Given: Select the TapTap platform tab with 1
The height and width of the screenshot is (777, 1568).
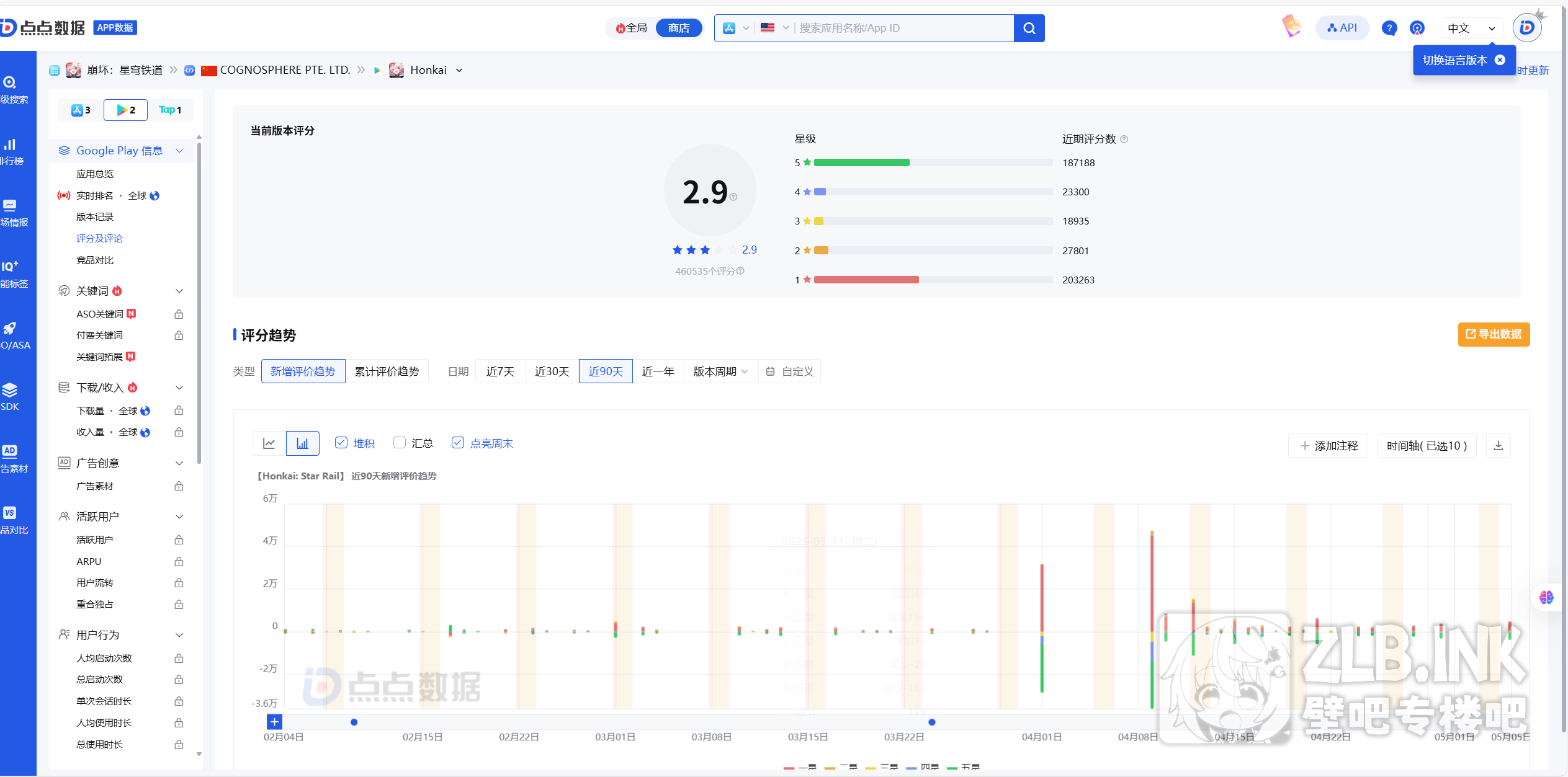Looking at the screenshot, I should pyautogui.click(x=170, y=110).
